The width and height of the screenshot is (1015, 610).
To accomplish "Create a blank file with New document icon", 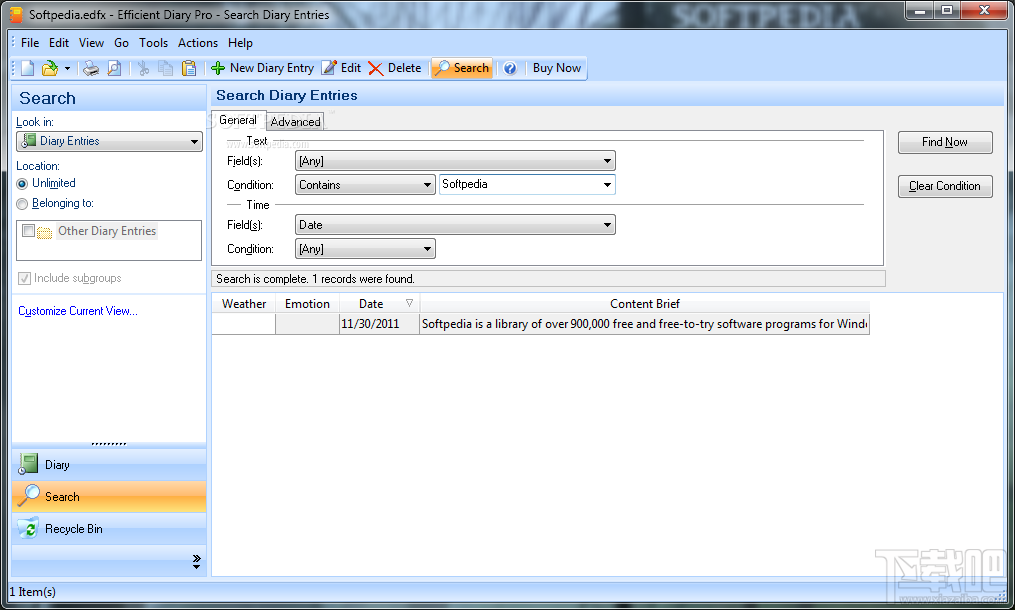I will point(26,68).
